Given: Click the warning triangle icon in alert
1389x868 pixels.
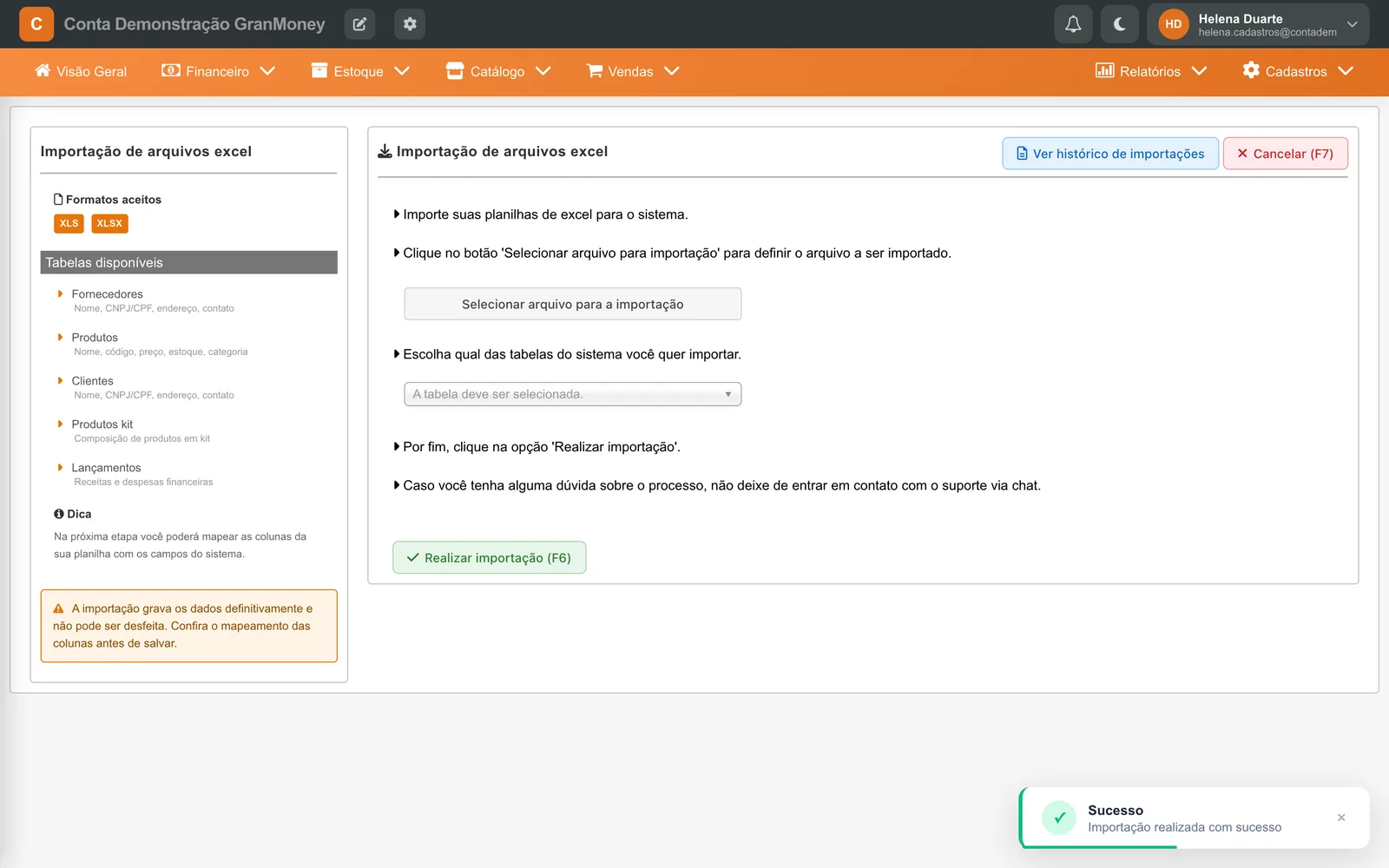Looking at the screenshot, I should [59, 608].
